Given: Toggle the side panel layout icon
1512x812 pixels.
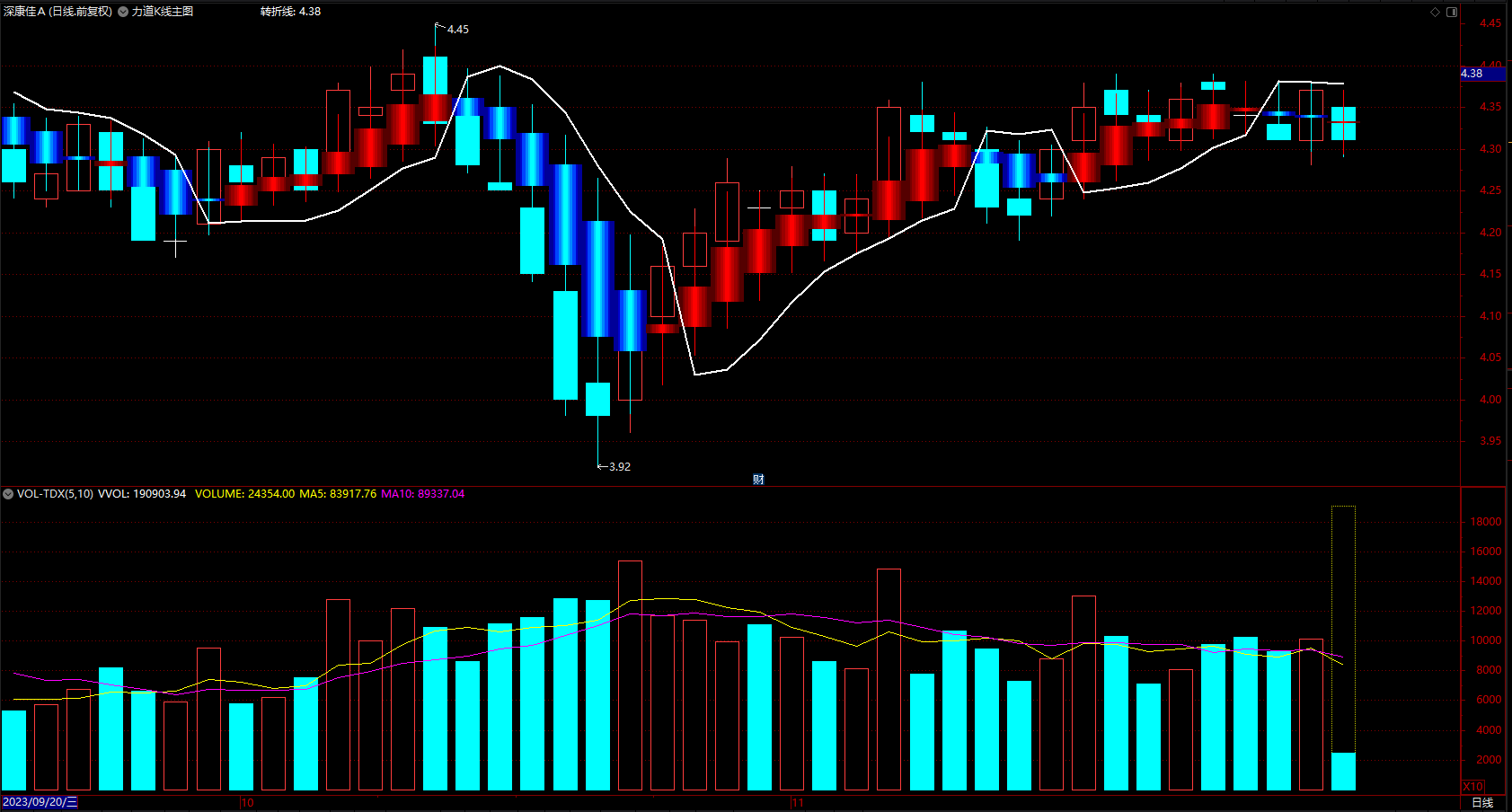Looking at the screenshot, I should [1452, 12].
